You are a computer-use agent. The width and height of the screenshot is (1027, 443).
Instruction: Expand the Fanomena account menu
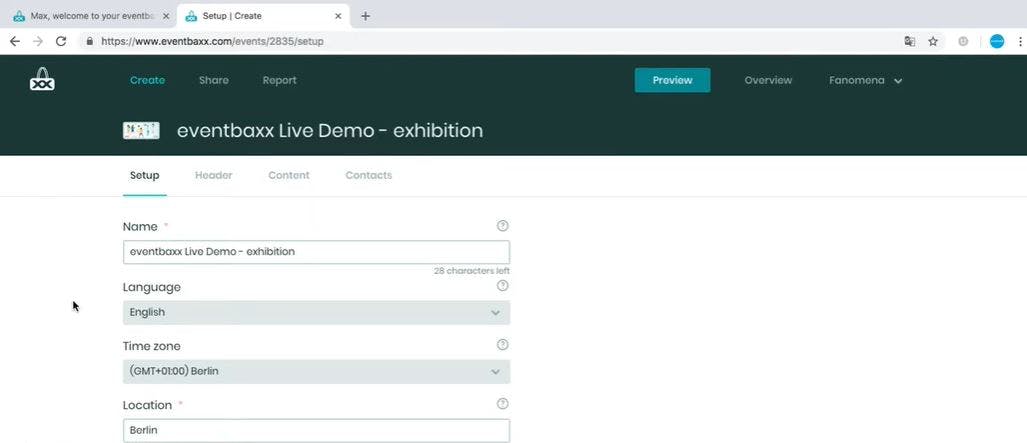[x=865, y=81]
